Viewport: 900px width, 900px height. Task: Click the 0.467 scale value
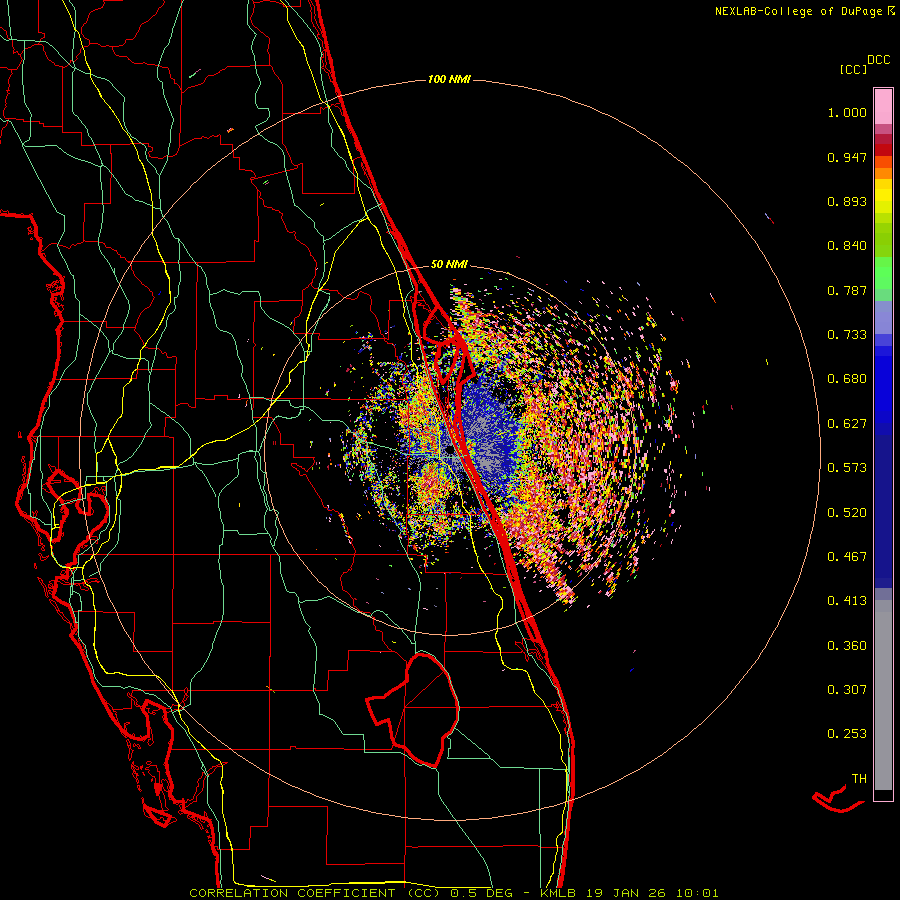[x=847, y=557]
